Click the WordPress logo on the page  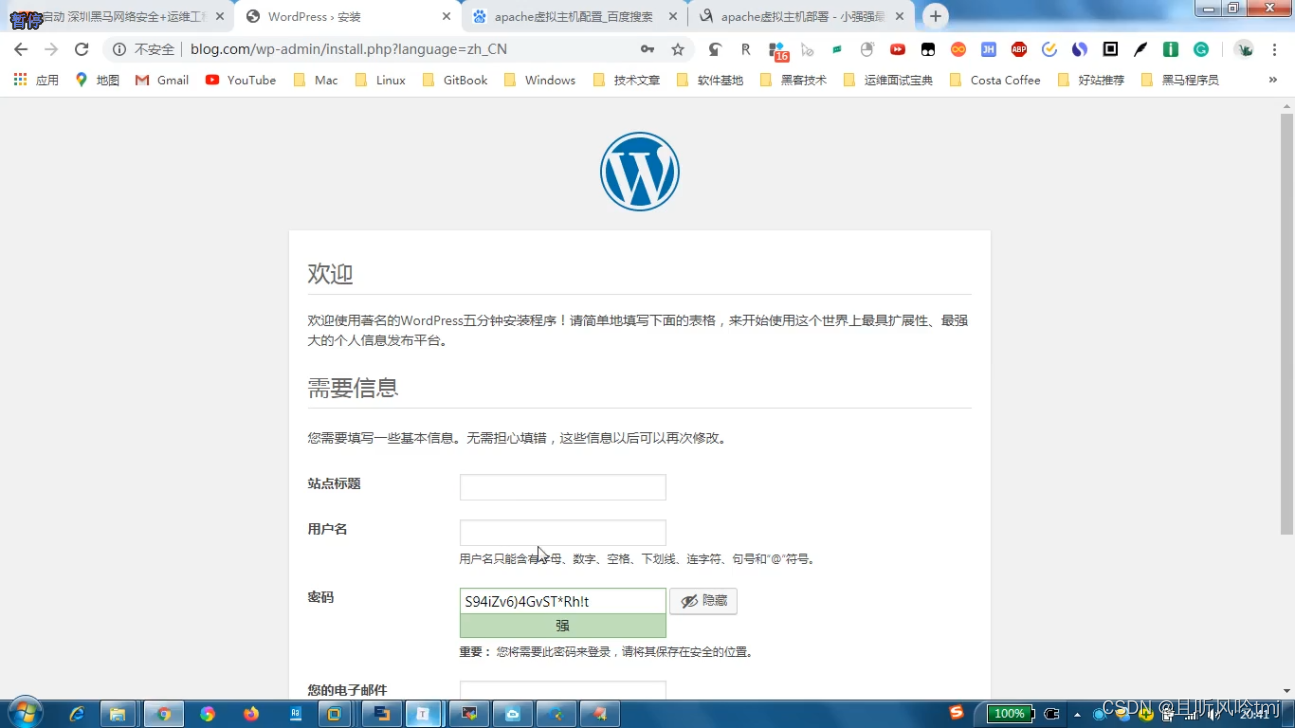pyautogui.click(x=639, y=170)
